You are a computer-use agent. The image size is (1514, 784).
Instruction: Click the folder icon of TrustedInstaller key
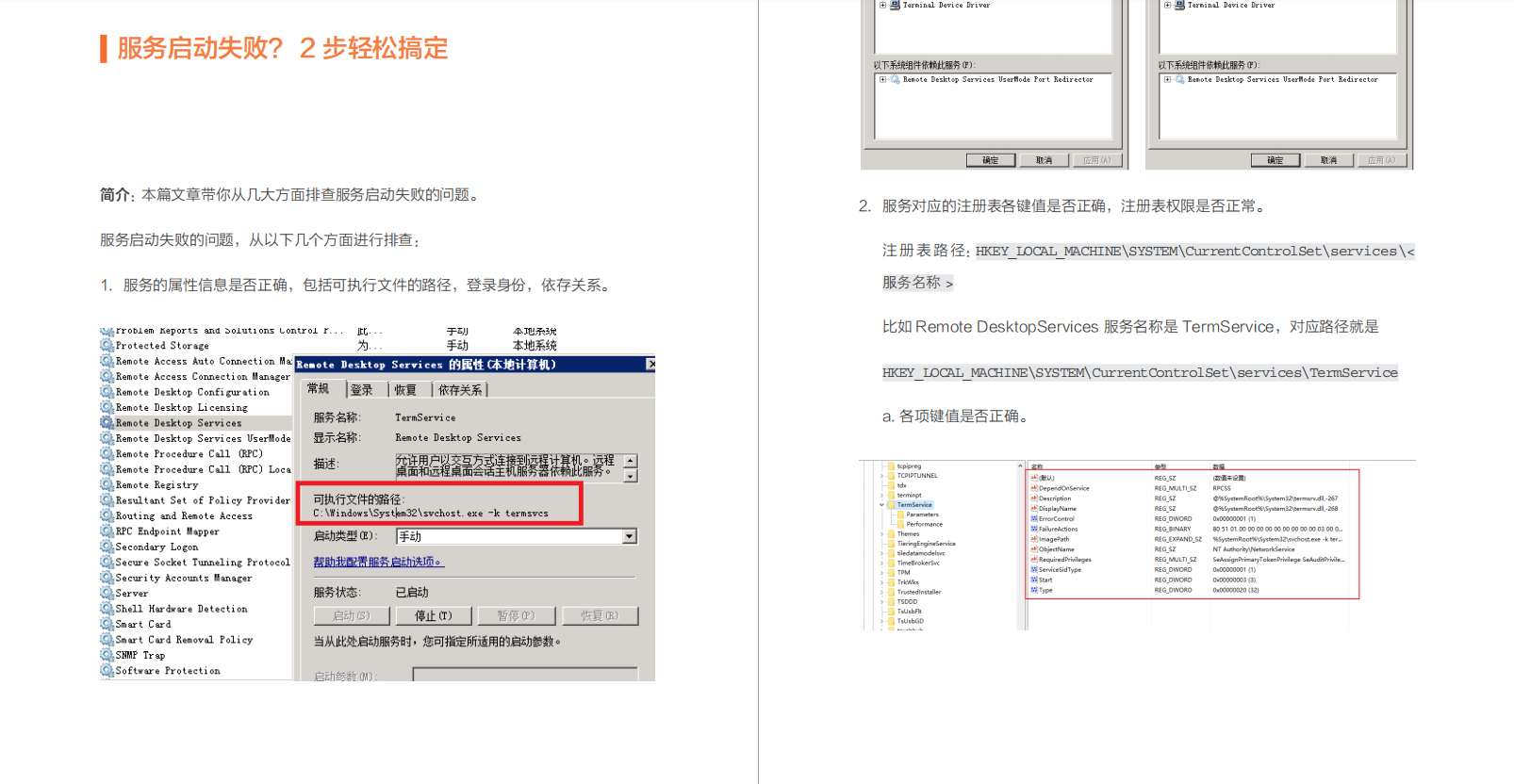[891, 592]
